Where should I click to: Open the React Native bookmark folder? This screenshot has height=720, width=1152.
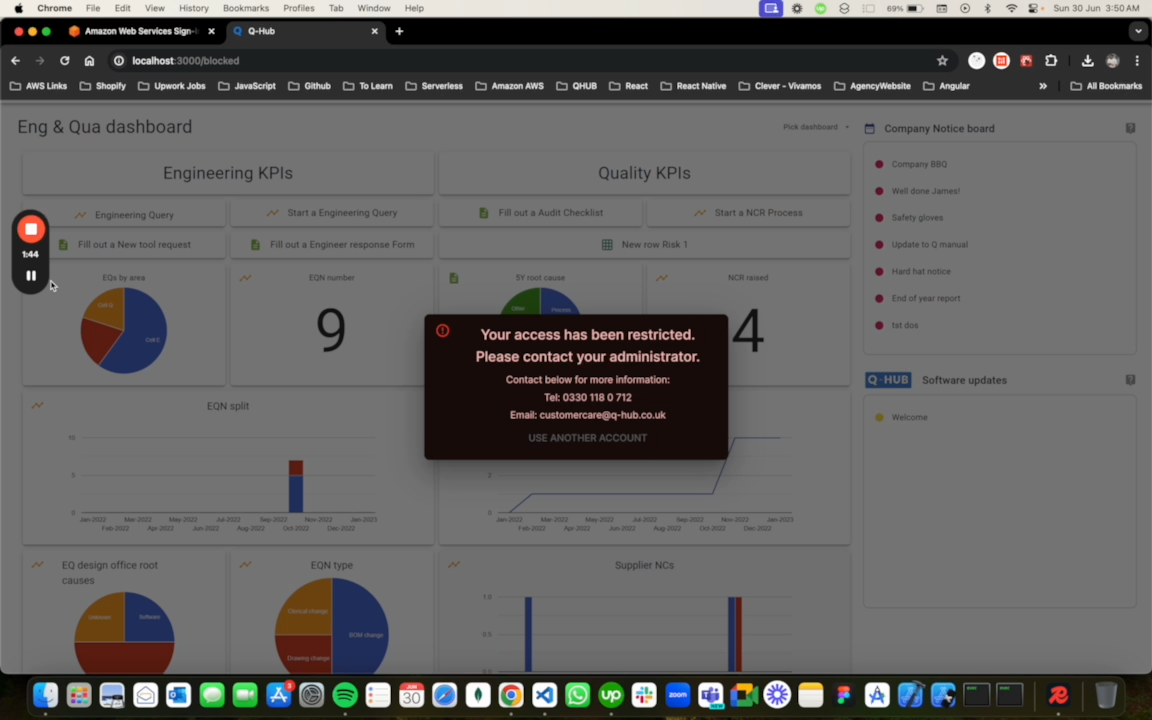pos(693,86)
